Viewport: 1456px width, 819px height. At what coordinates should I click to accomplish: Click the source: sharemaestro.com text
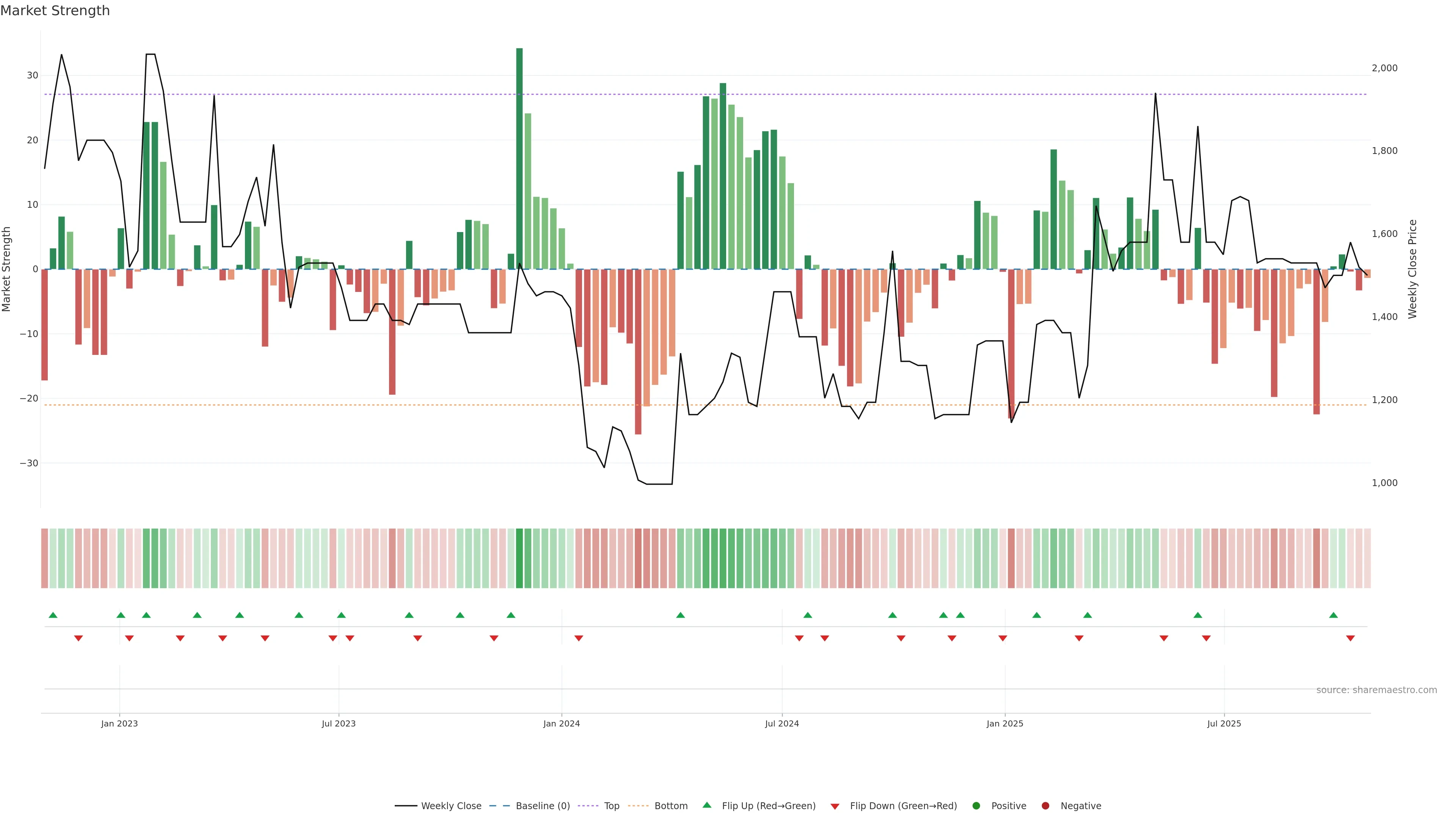coord(1376,690)
